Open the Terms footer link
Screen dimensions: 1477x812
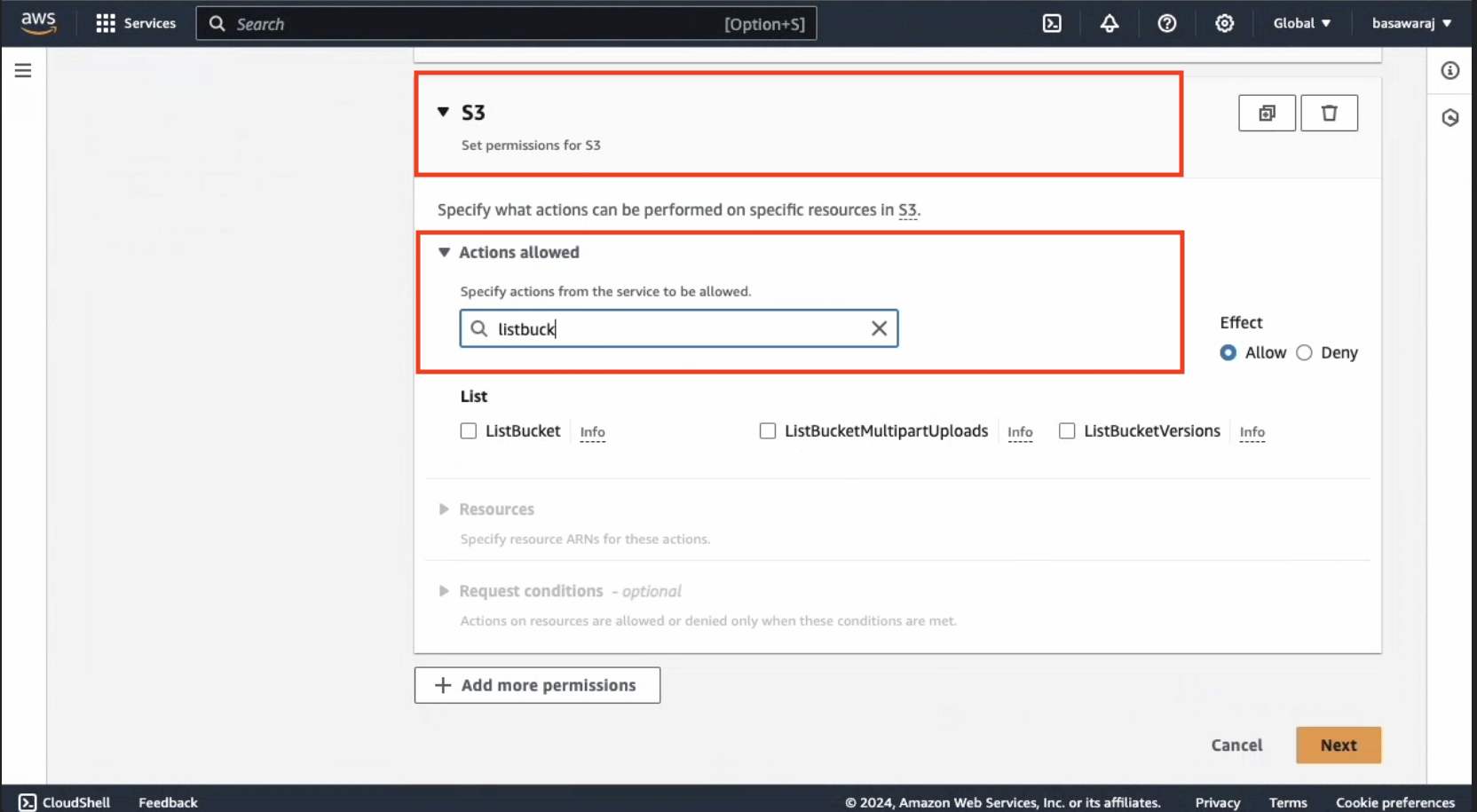point(1288,802)
